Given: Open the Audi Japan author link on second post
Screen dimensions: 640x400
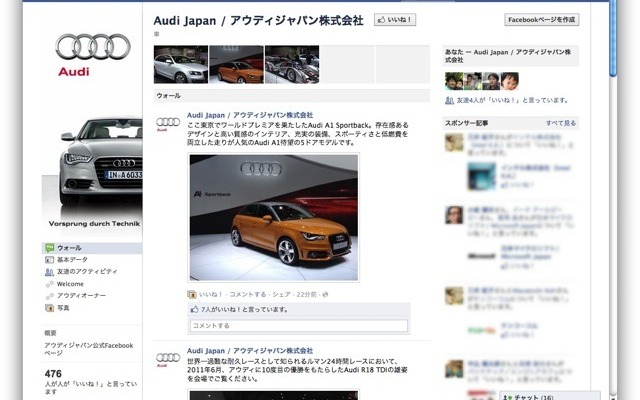Looking at the screenshot, I should click(250, 351).
